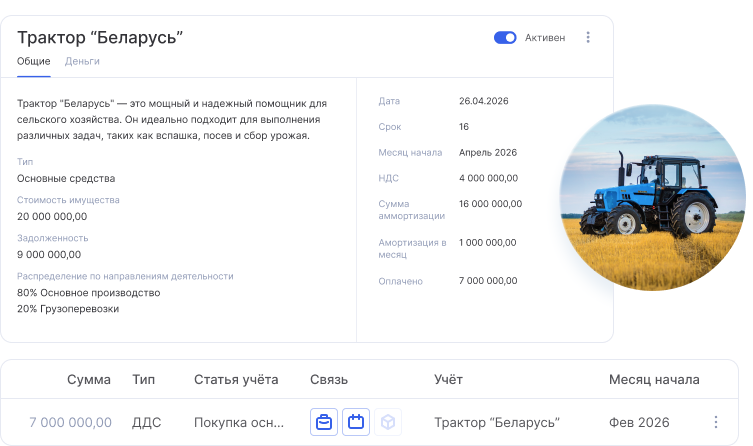Click the Фев 2026 cell
Screen dimensions: 753x446
[x=638, y=422]
